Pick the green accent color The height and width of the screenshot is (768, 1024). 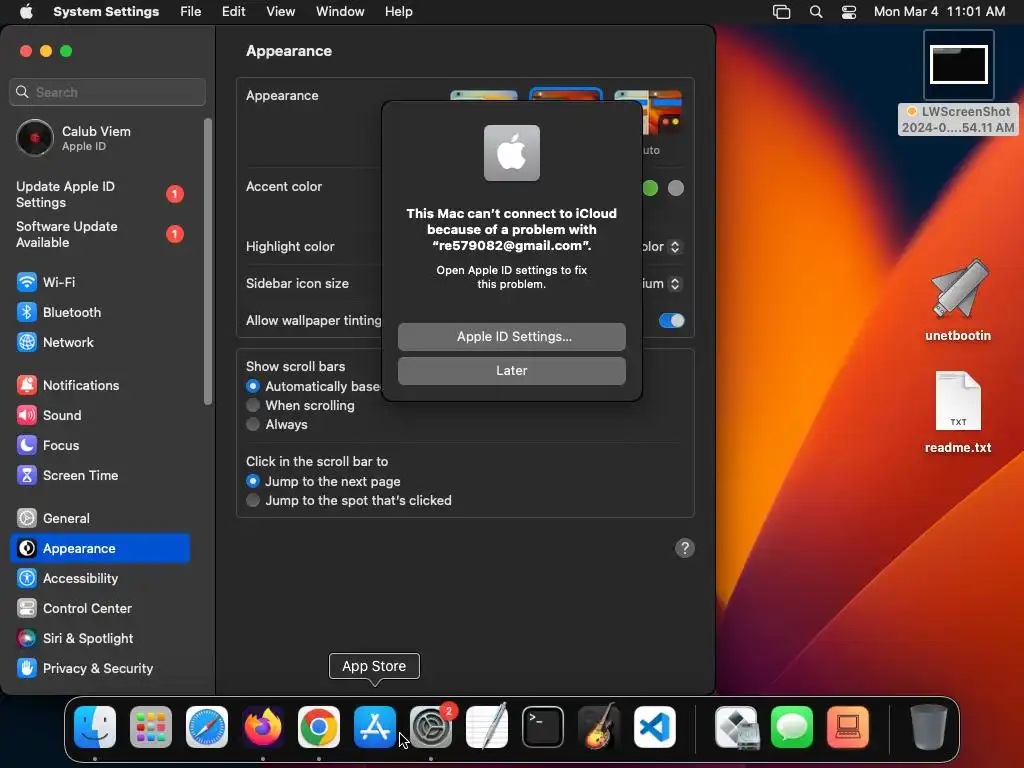tap(650, 189)
